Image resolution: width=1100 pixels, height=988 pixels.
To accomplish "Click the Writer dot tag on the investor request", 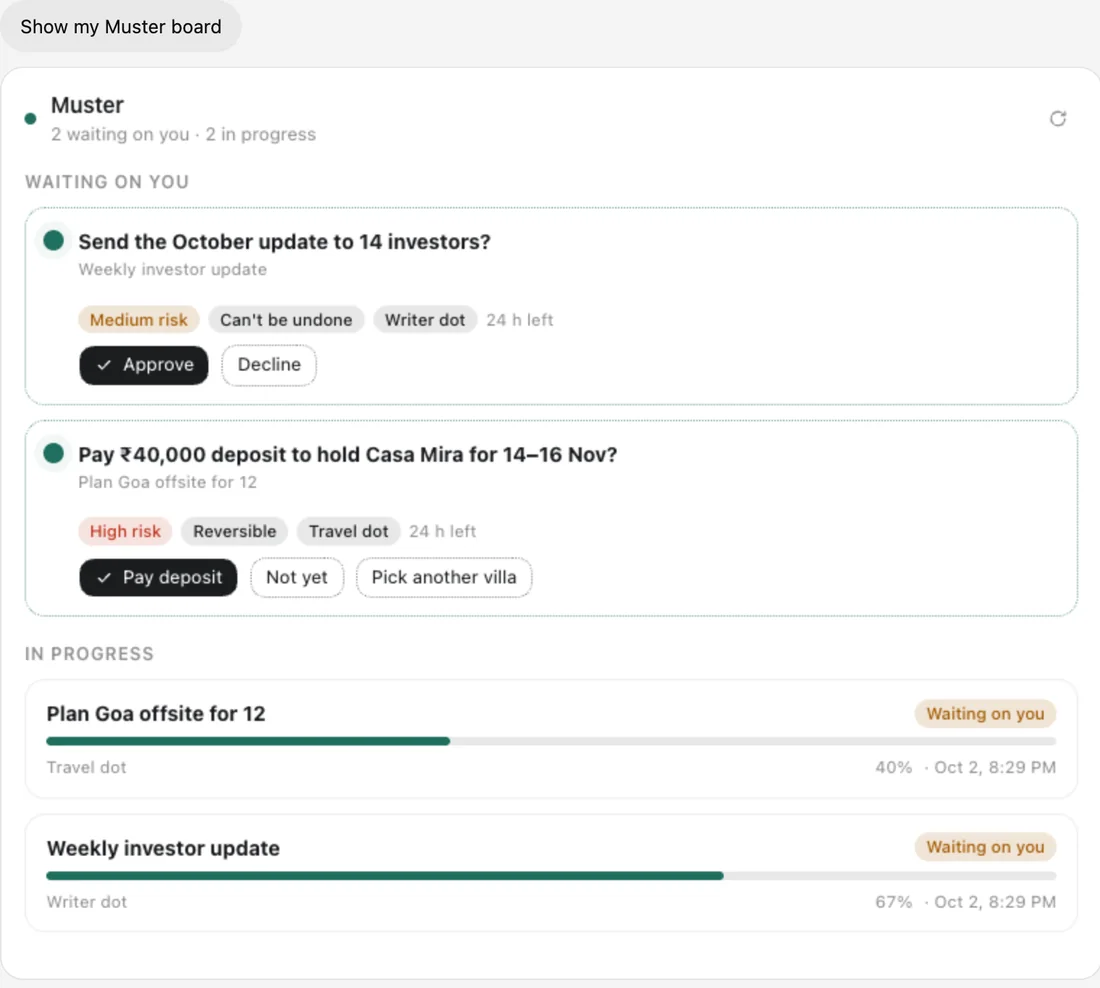I will click(x=424, y=320).
